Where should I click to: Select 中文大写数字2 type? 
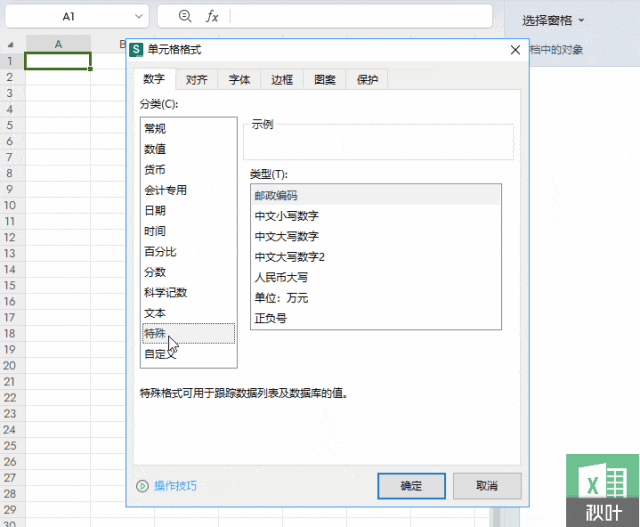[x=376, y=257]
